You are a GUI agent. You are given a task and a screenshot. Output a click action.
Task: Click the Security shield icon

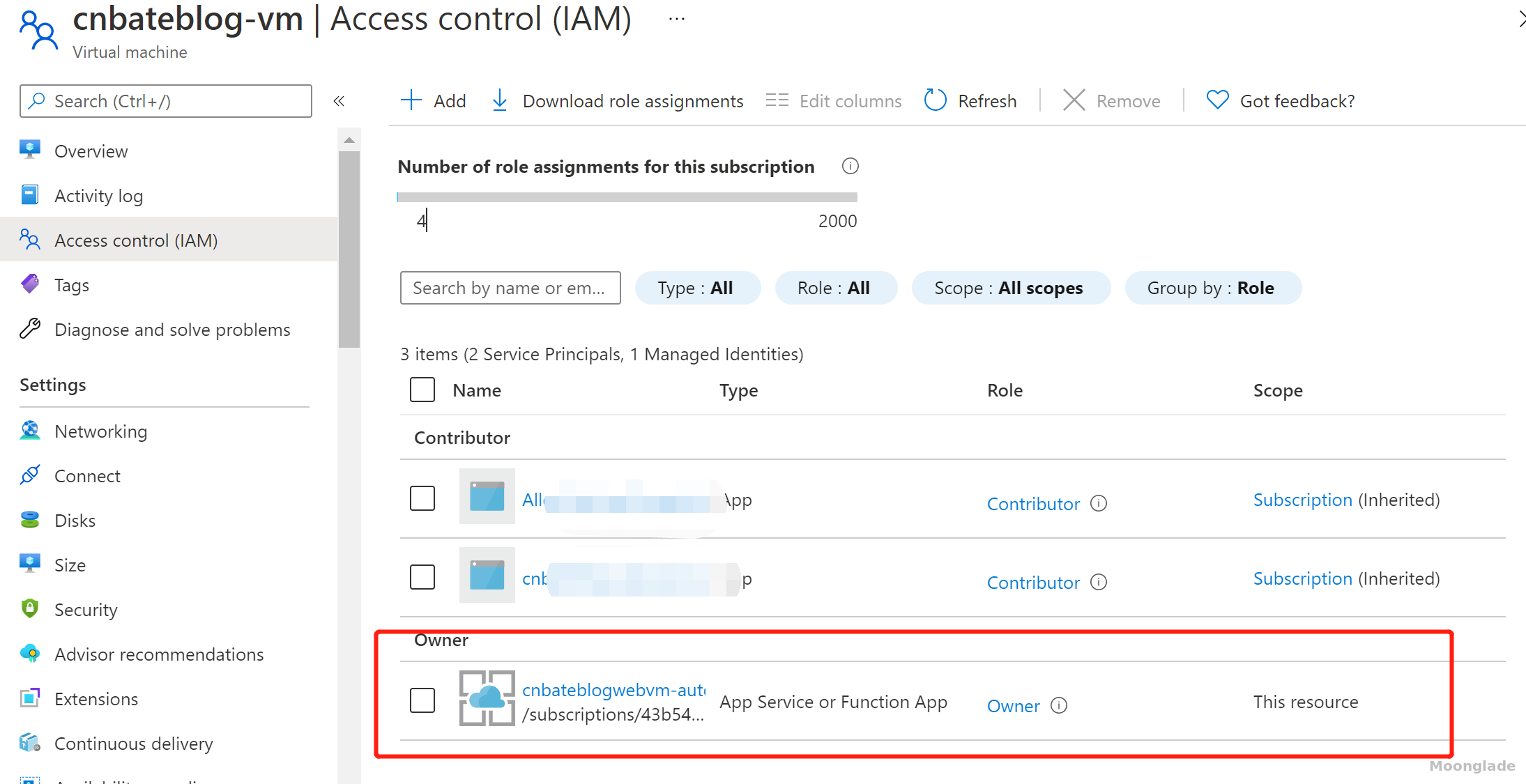[30, 608]
